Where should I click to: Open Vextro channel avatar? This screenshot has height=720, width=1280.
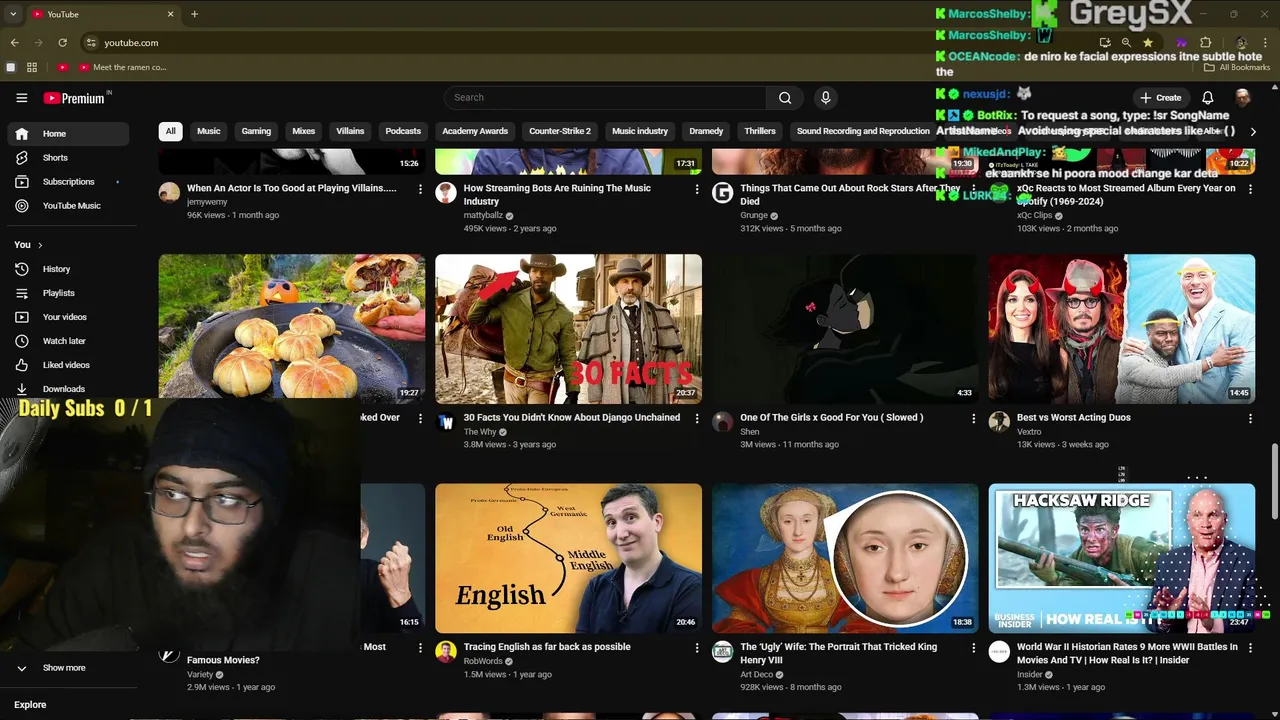[x=999, y=422]
